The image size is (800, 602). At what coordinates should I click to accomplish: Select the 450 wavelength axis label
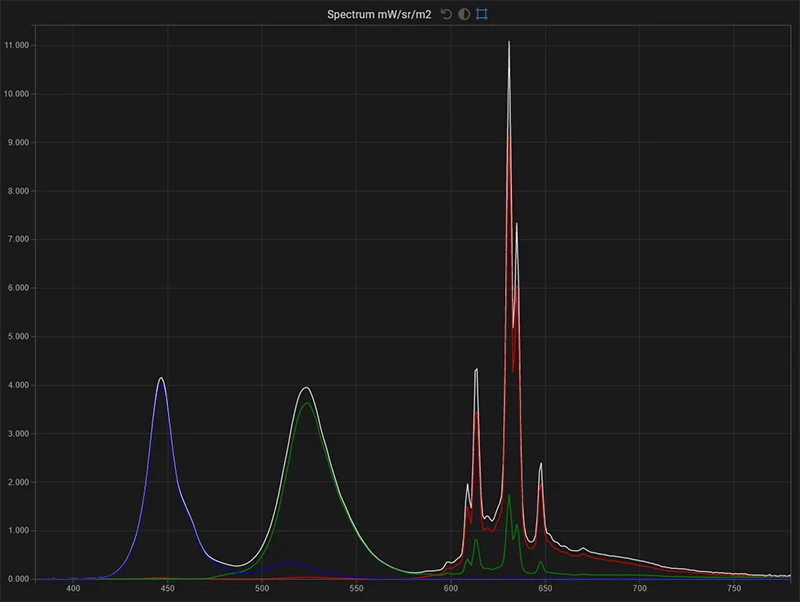tap(167, 590)
